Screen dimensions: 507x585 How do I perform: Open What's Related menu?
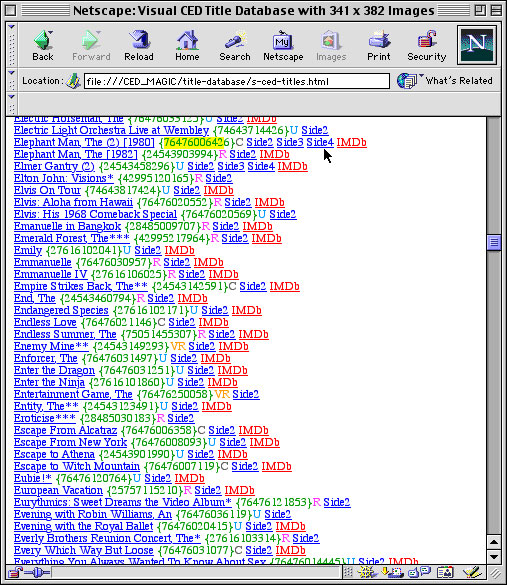click(445, 81)
